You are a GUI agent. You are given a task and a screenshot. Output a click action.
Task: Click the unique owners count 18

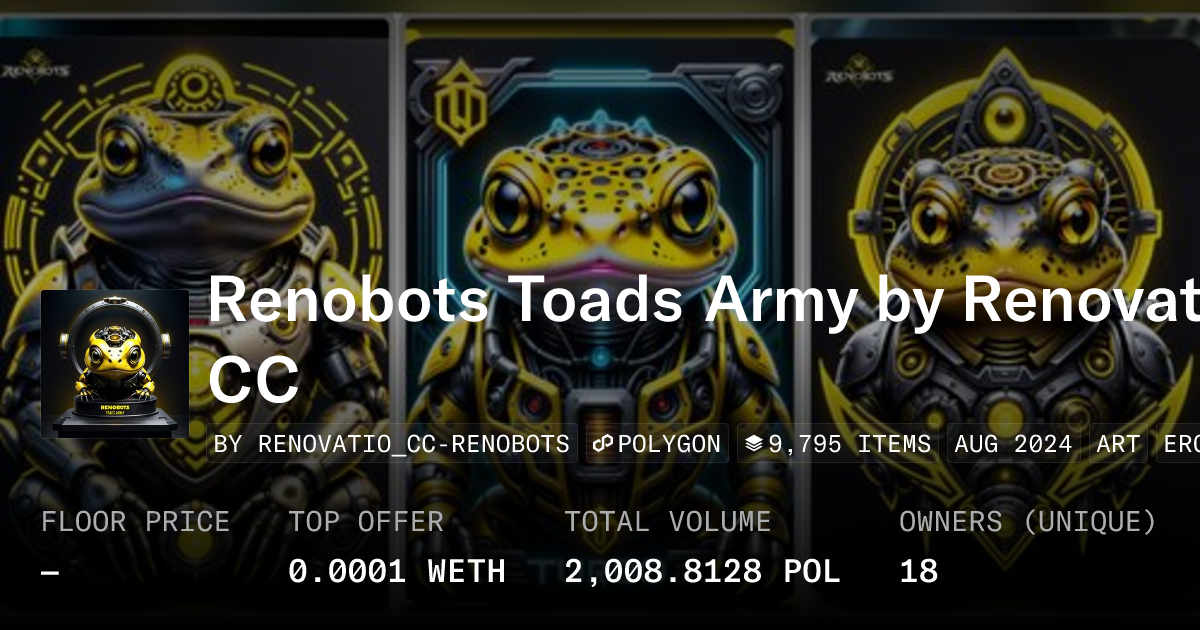(x=919, y=572)
